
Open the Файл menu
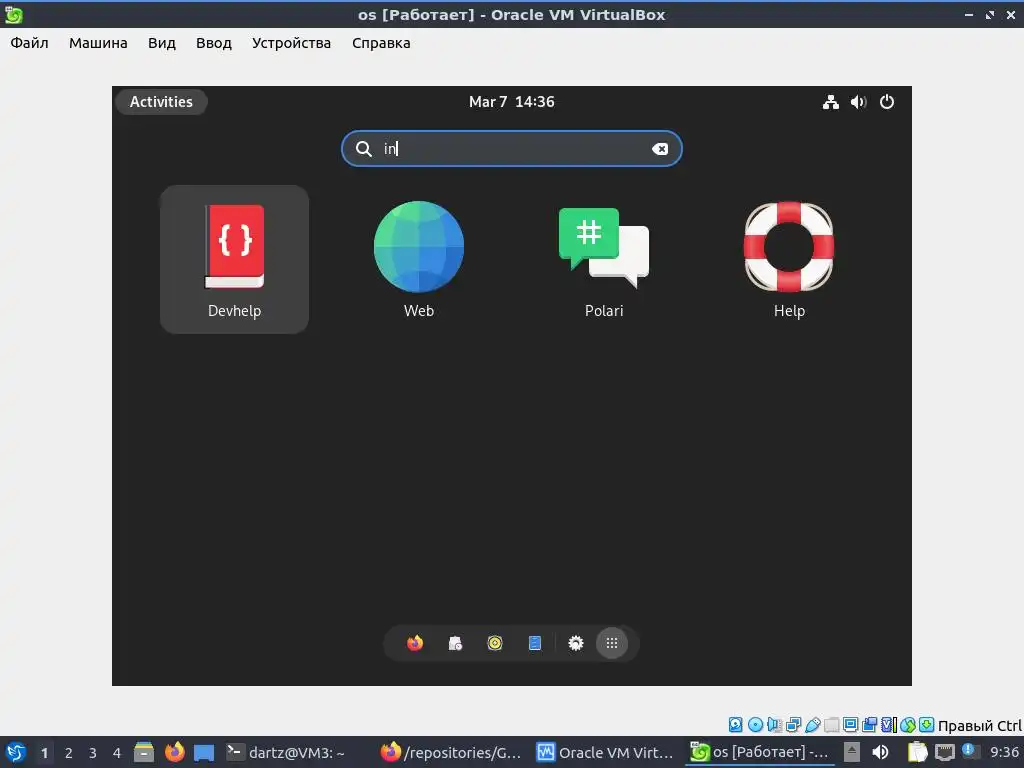coord(29,43)
